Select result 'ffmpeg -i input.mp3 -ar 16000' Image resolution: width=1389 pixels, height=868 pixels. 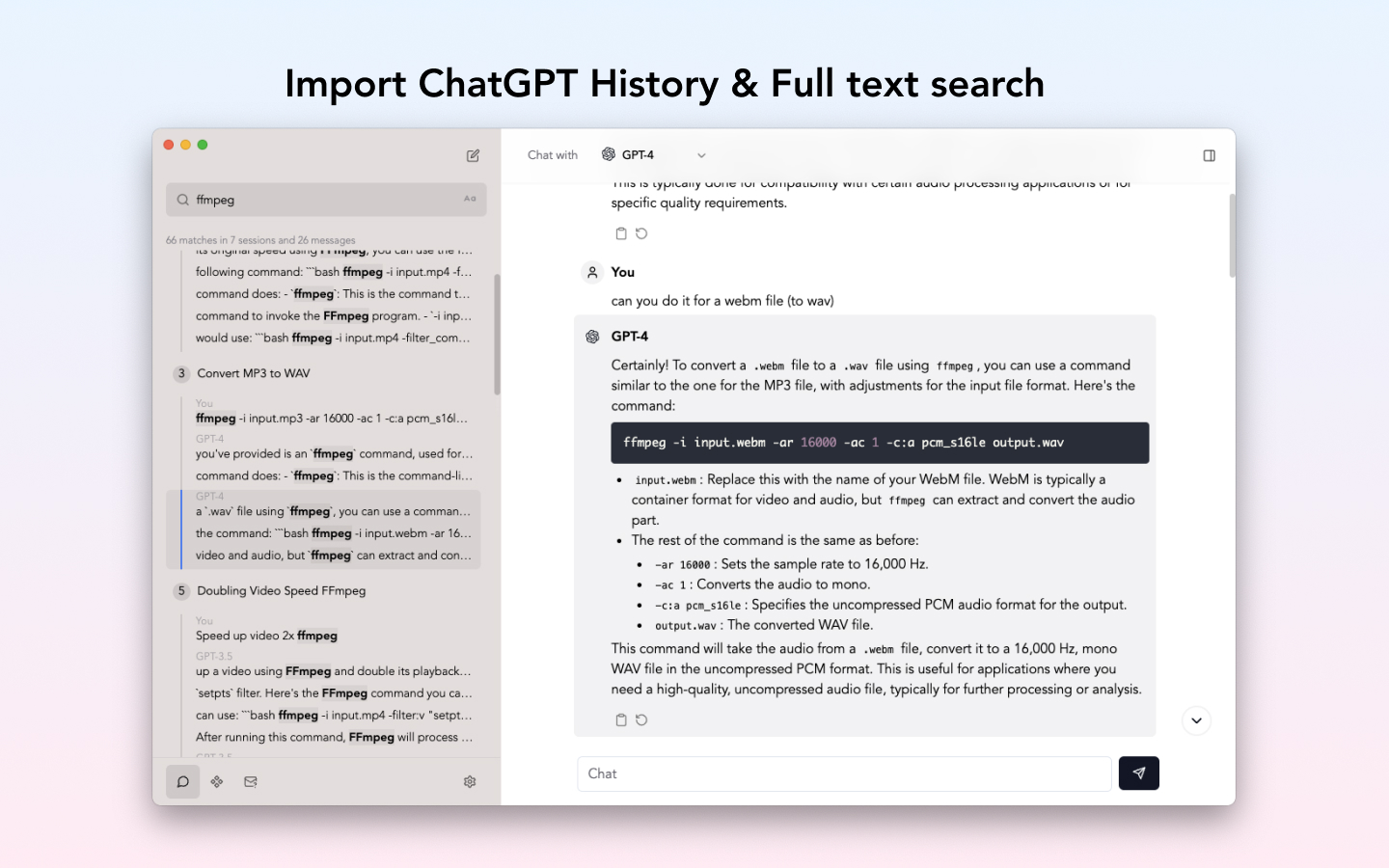click(332, 419)
